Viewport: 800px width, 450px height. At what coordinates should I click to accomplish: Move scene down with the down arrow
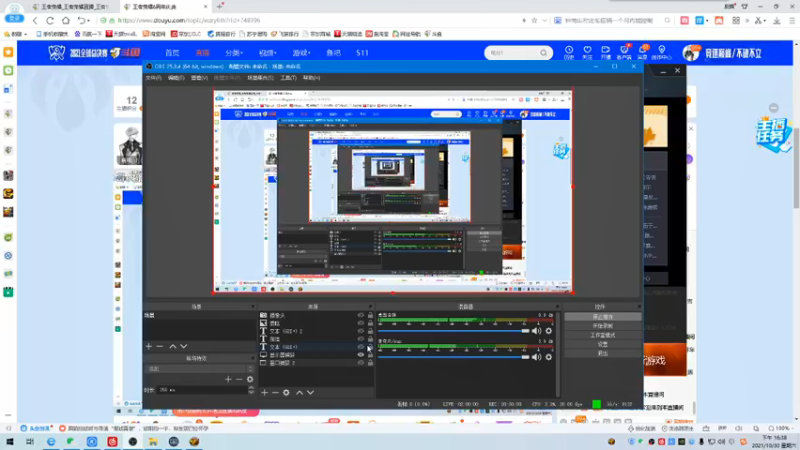(184, 346)
